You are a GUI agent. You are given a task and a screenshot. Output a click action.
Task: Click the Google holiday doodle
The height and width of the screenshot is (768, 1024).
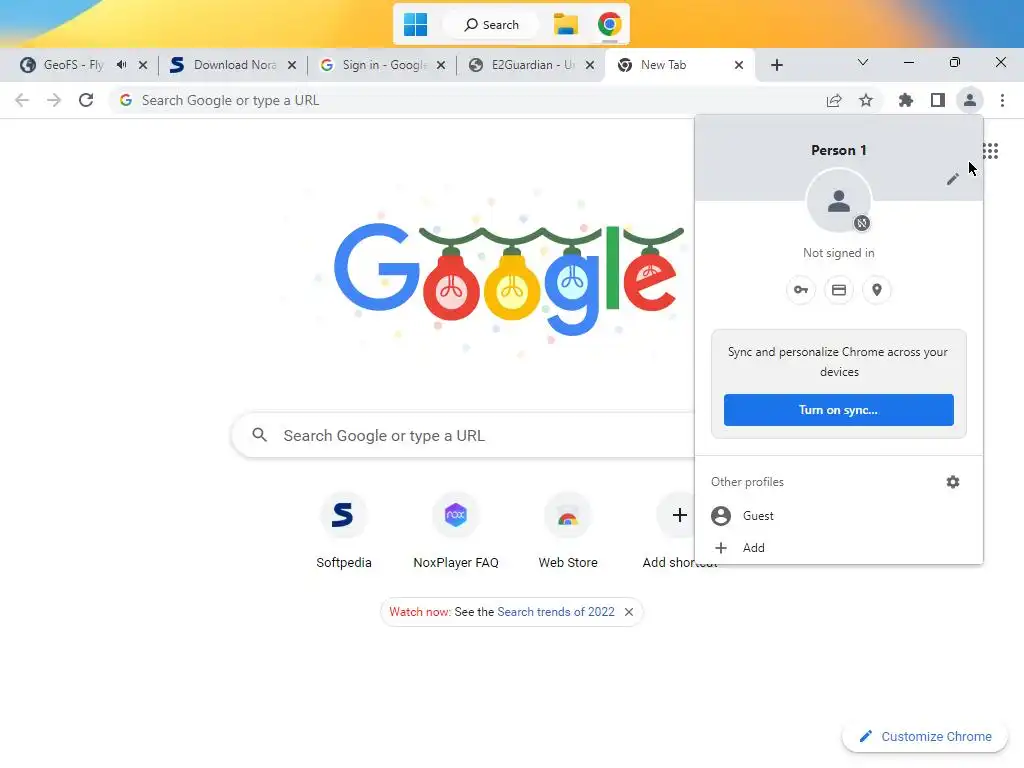pyautogui.click(x=509, y=280)
